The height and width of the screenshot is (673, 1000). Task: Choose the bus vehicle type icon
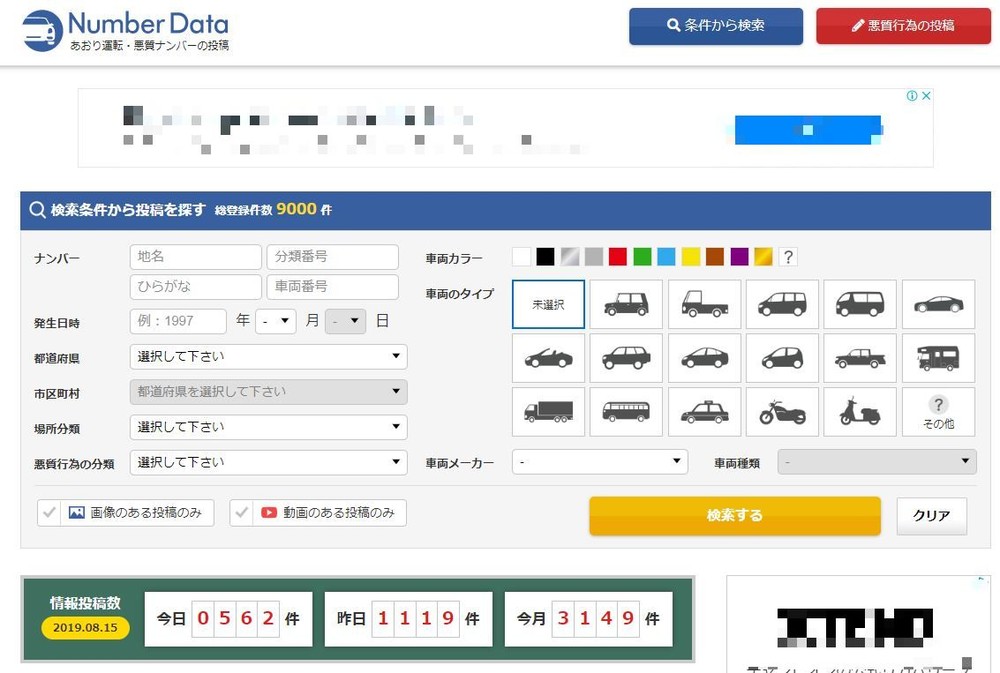pos(626,412)
